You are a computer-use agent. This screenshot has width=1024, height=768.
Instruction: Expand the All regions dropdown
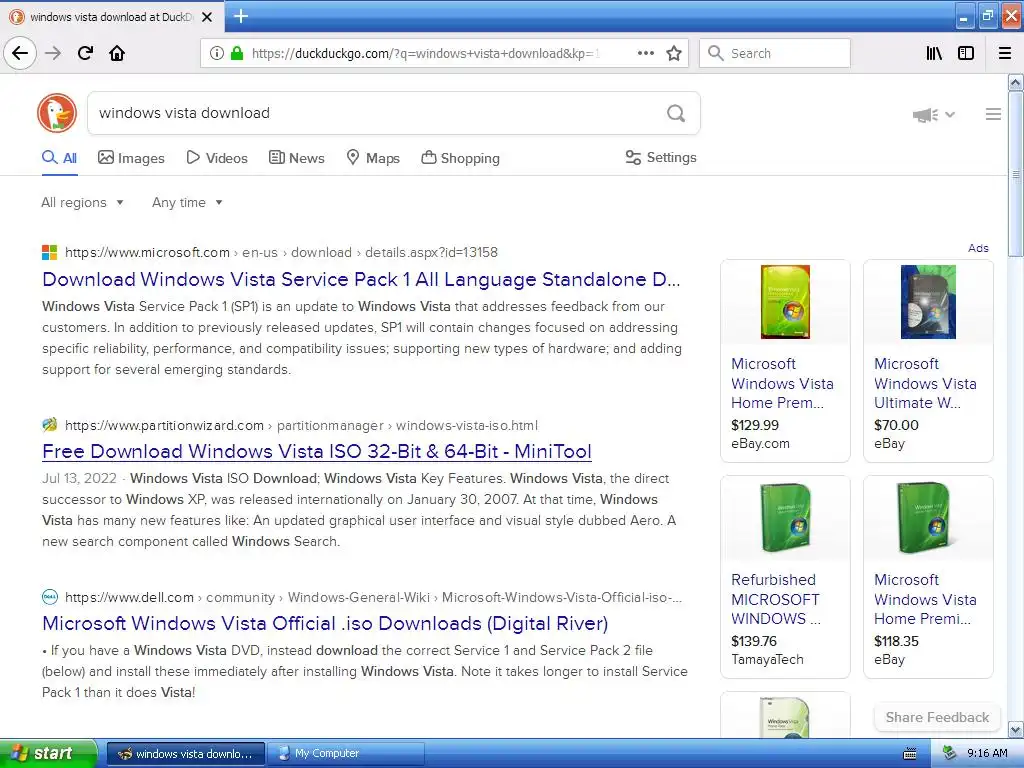click(82, 202)
